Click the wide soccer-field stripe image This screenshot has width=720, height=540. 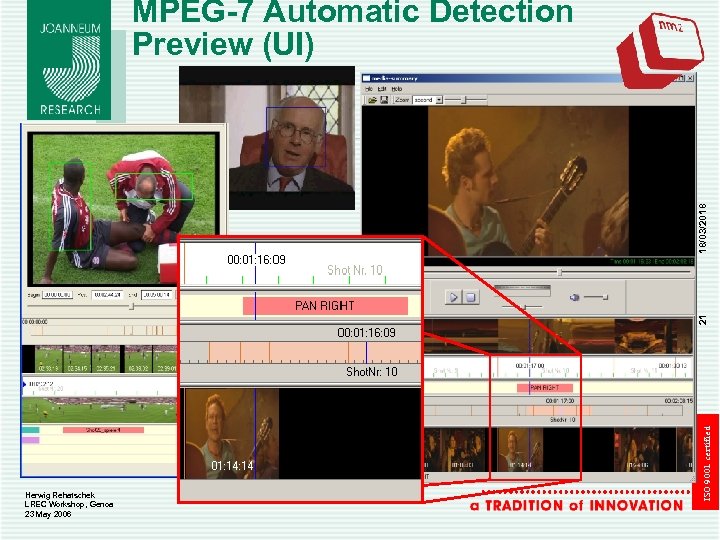[x=99, y=410]
